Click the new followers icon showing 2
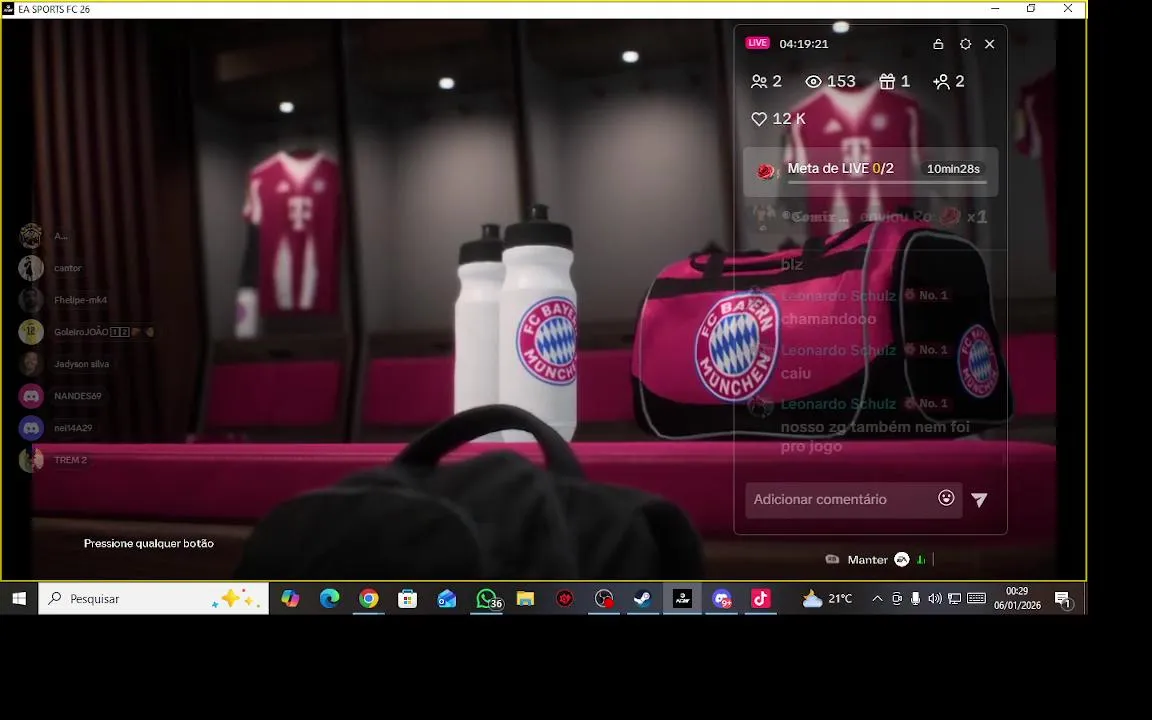Screen dimensions: 1152x720 pyautogui.click(x=941, y=82)
